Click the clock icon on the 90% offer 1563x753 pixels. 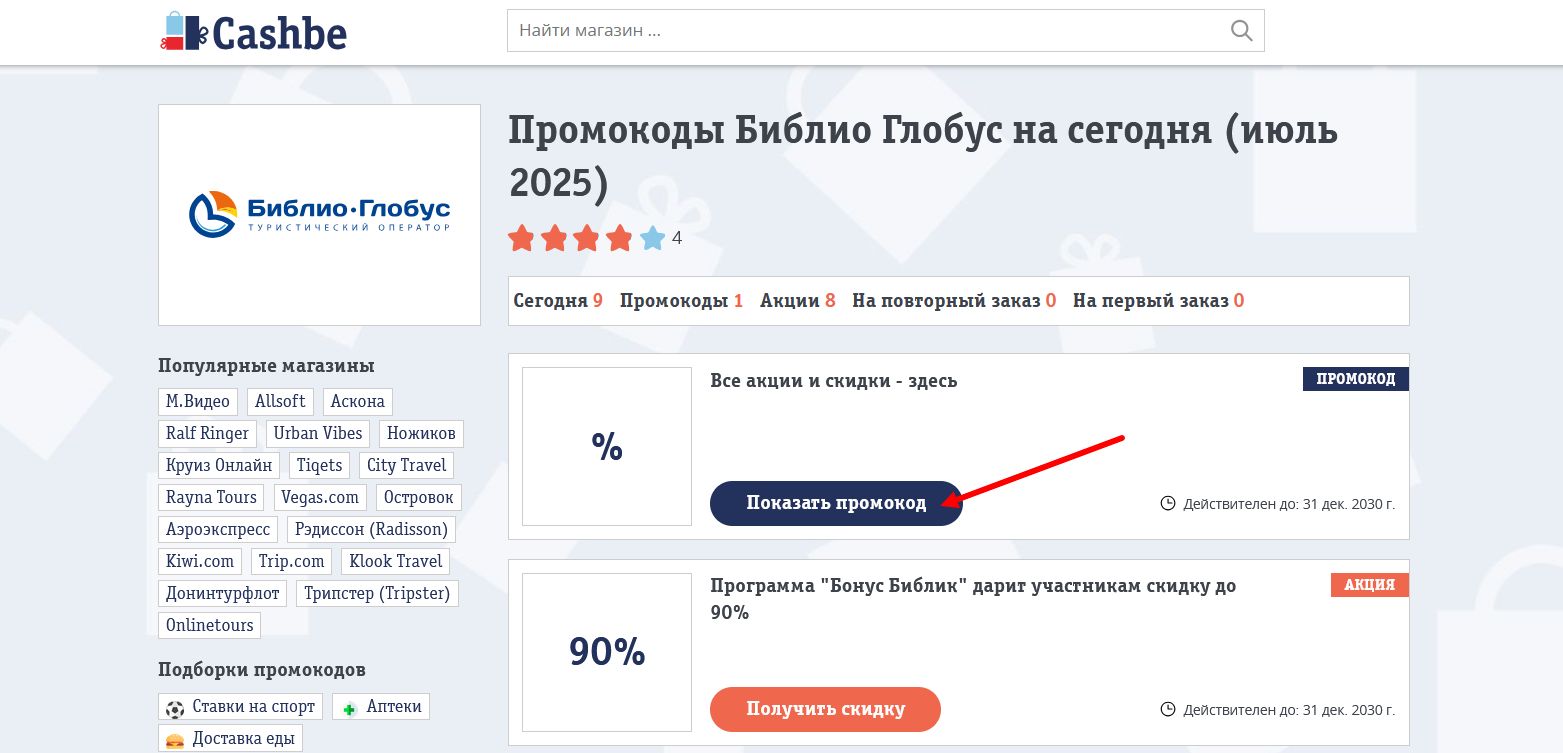[x=1168, y=709]
